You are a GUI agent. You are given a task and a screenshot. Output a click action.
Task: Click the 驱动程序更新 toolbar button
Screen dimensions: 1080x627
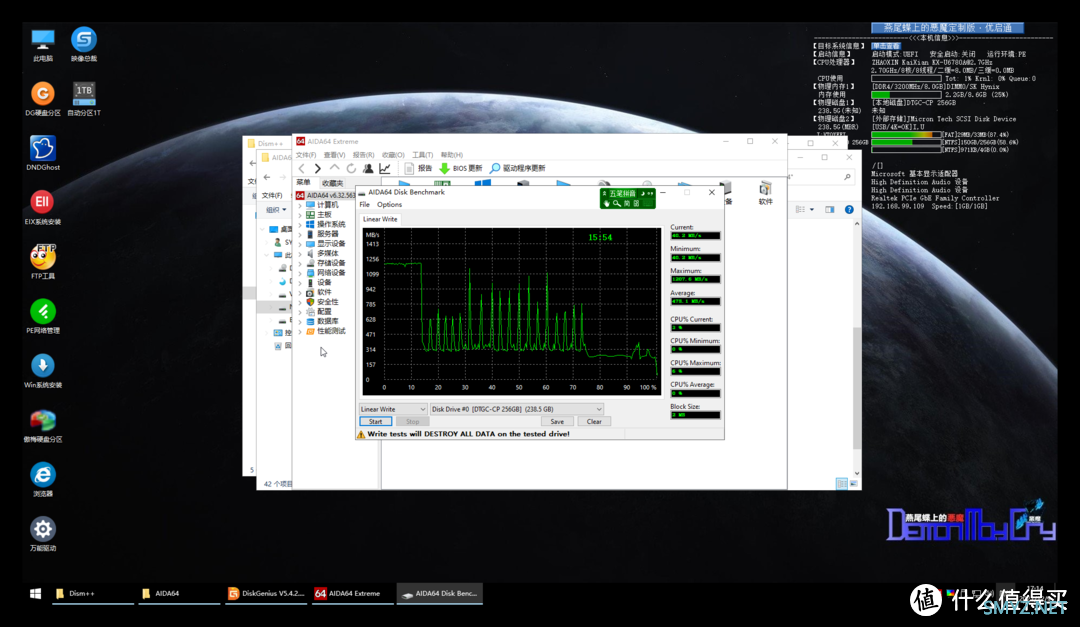(517, 168)
